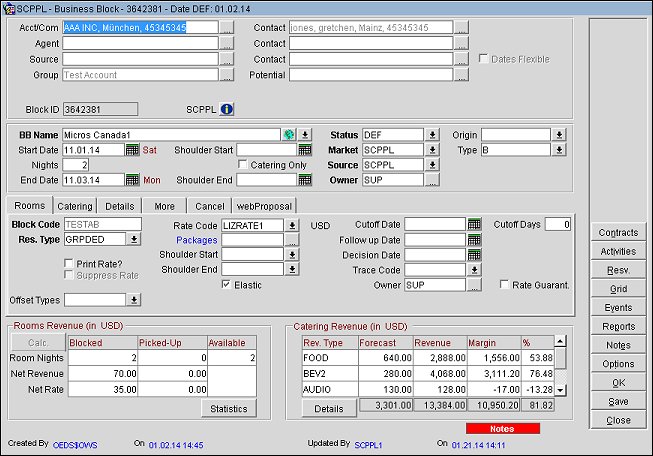
Task: Click the red Notes indicator
Action: click(x=503, y=428)
